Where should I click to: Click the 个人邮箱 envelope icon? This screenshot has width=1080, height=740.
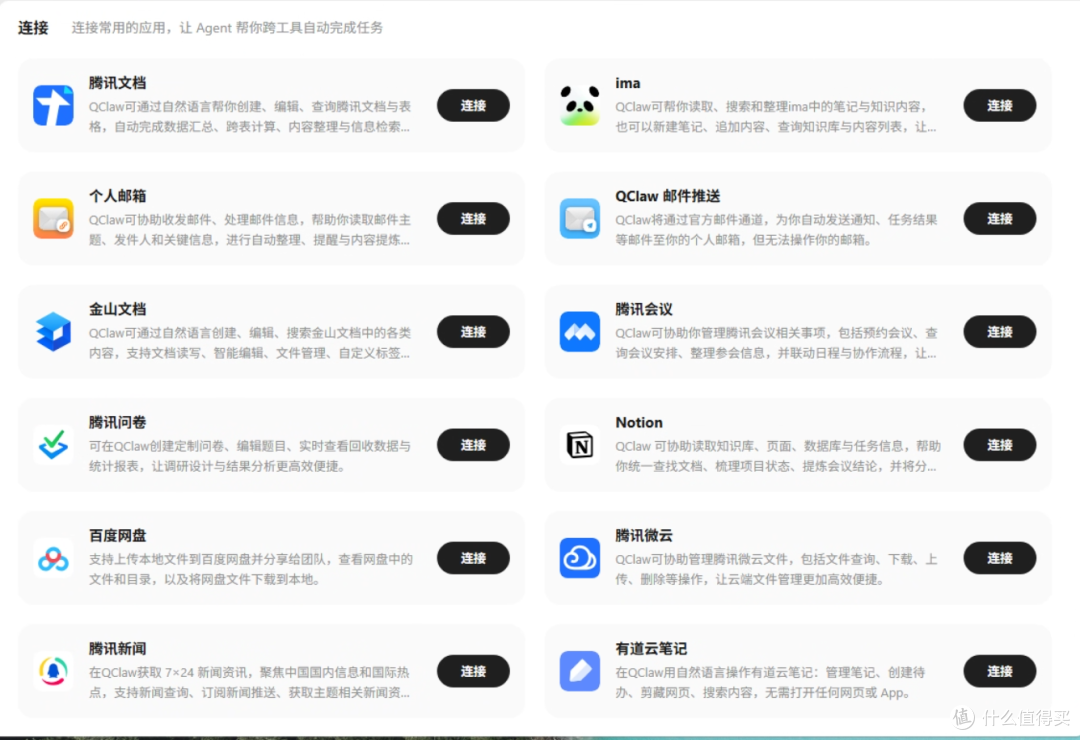[x=53, y=218]
